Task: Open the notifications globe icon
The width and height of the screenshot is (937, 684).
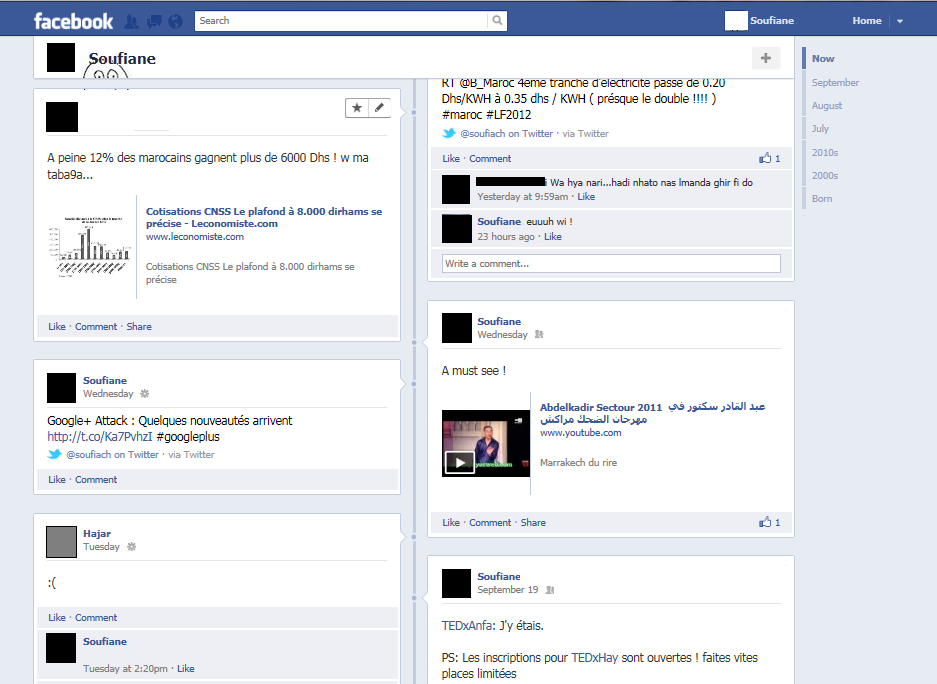Action: click(176, 21)
